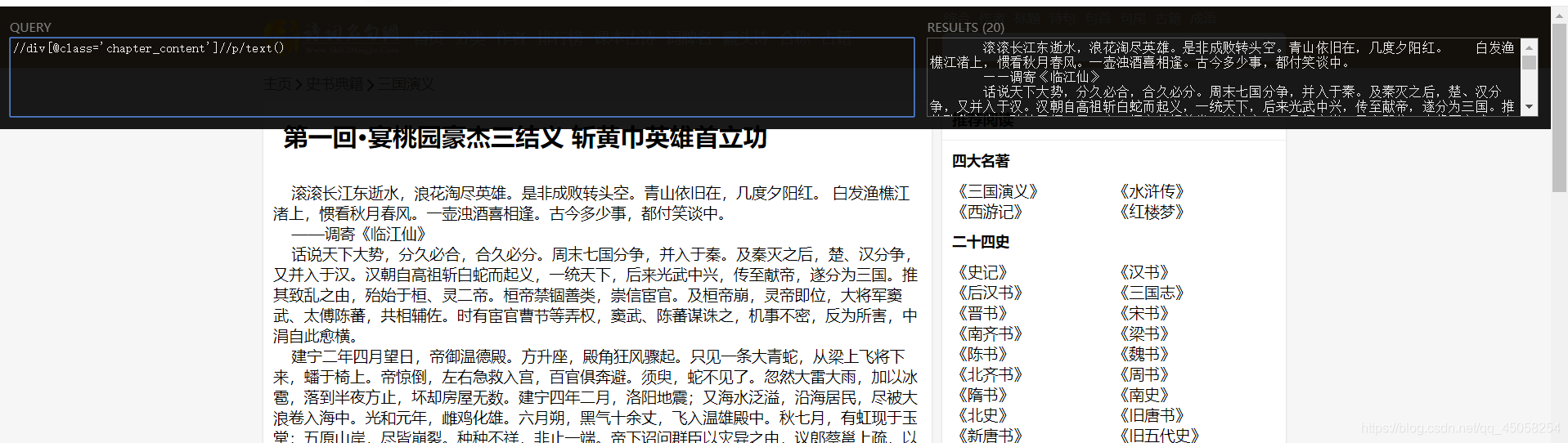This screenshot has width=1568, height=443.
Task: Click inside the RESULTS (20) output area
Action: [1224, 77]
